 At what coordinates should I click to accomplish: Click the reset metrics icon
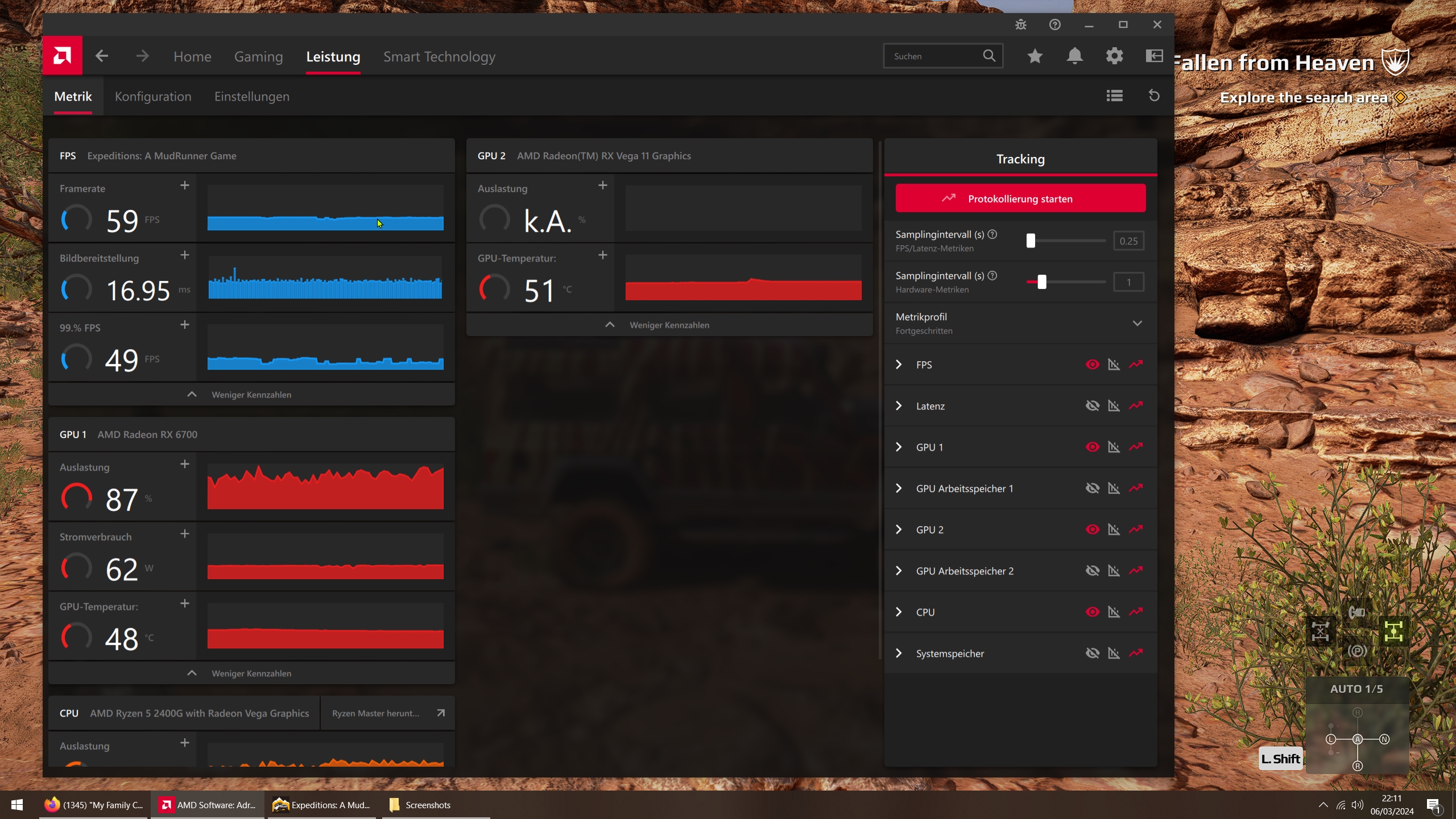1154,96
